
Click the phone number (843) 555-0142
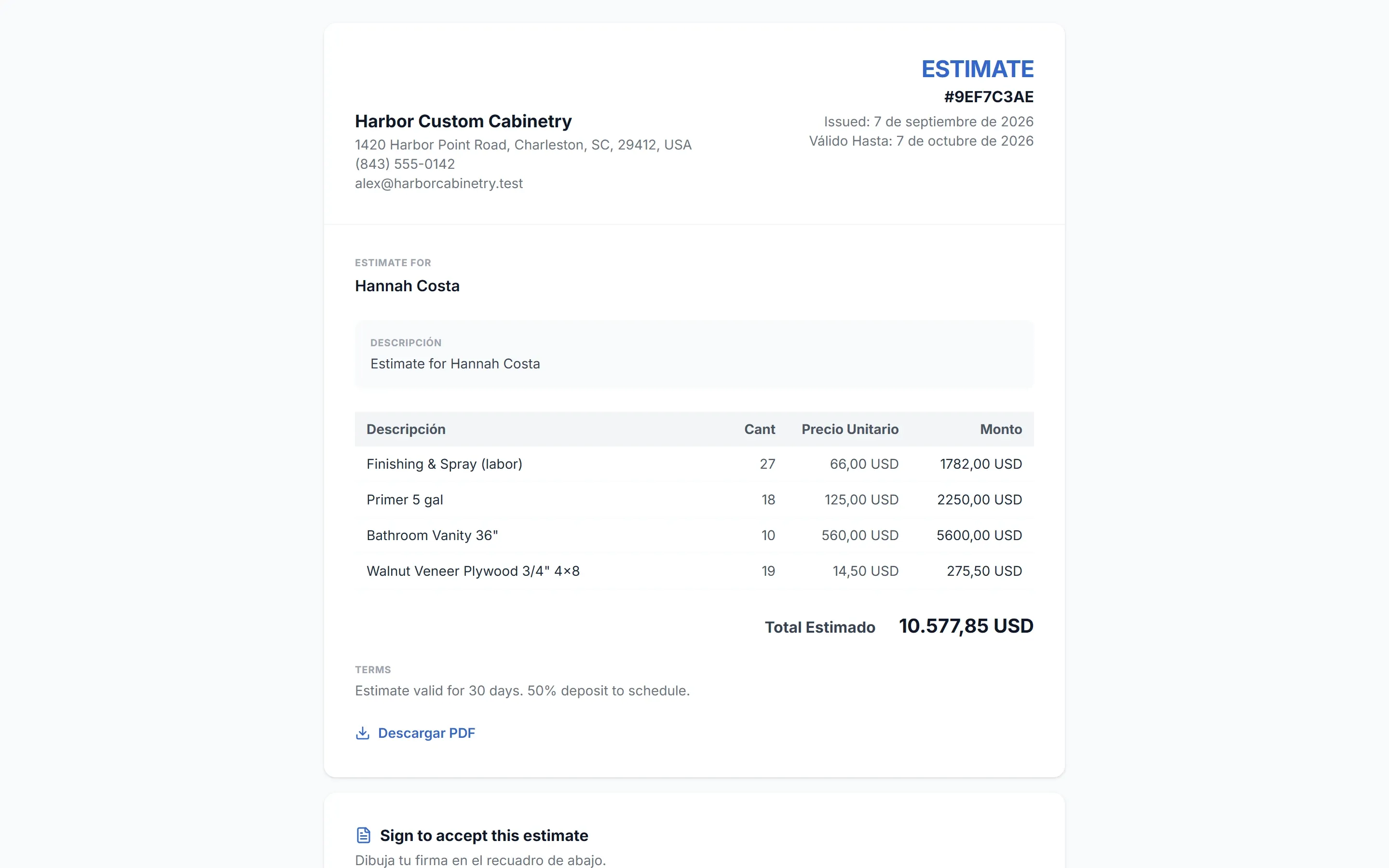coord(405,164)
